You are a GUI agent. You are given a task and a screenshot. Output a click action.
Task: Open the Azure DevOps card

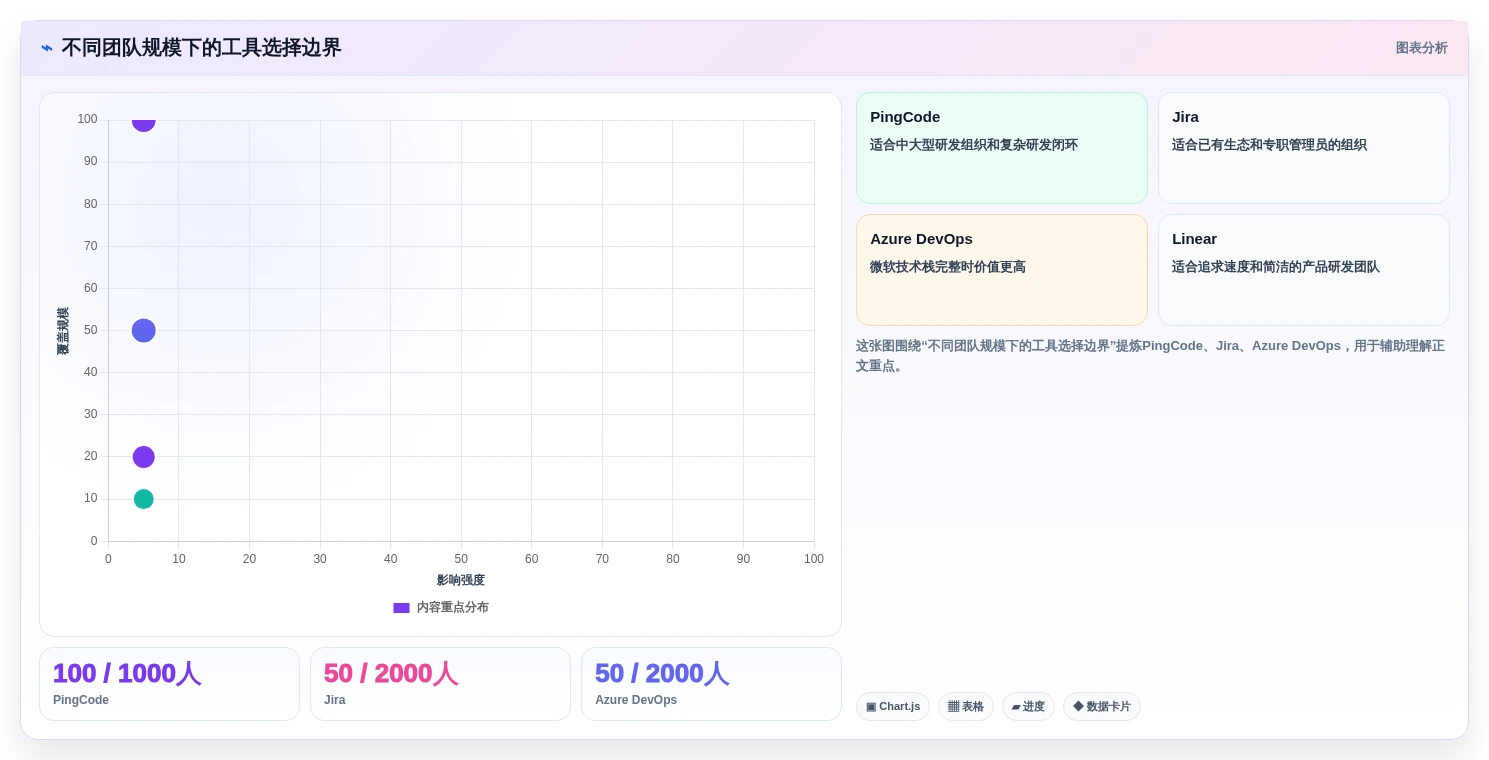tap(1001, 270)
